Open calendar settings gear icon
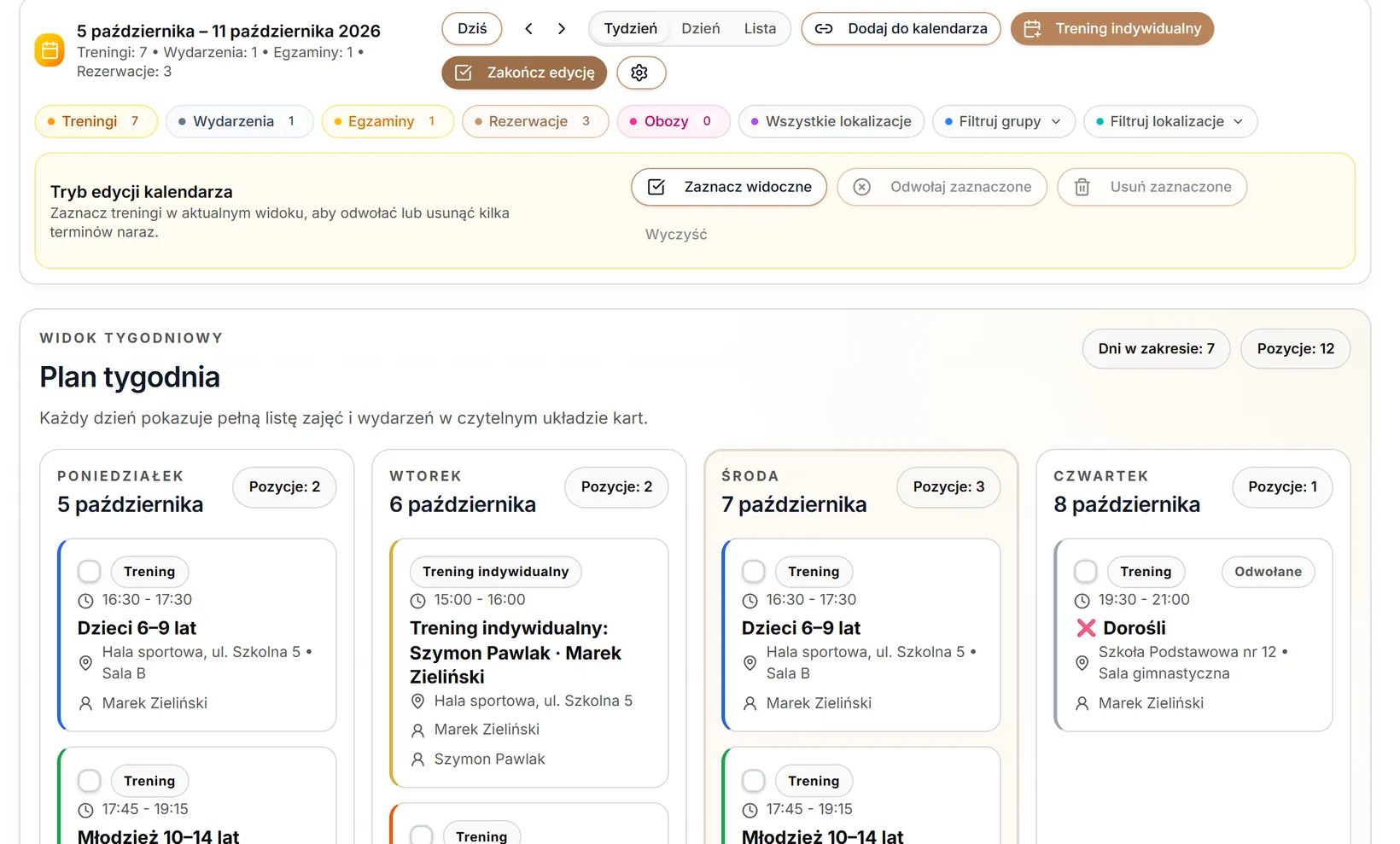This screenshot has height=844, width=1400. (640, 73)
